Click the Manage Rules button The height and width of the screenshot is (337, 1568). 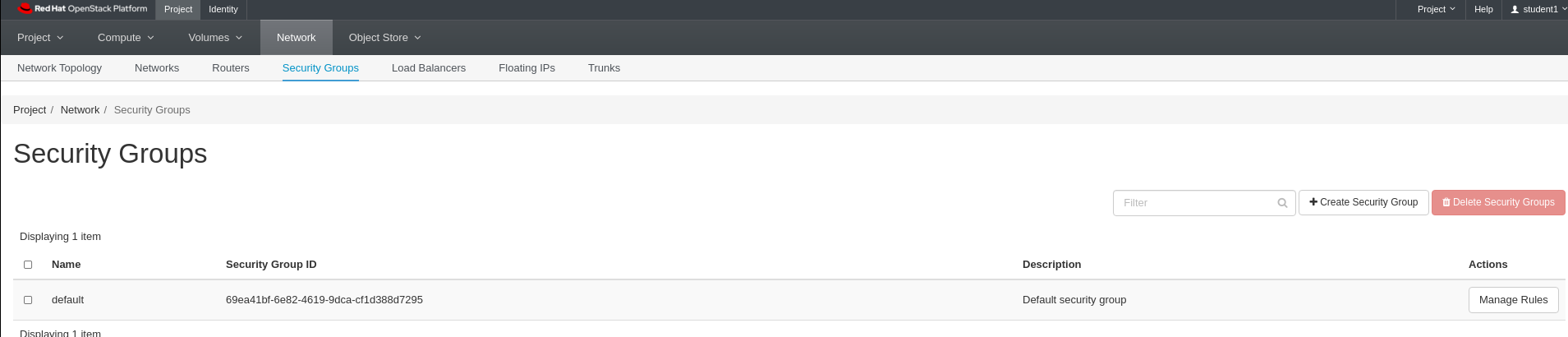pyautogui.click(x=1513, y=300)
